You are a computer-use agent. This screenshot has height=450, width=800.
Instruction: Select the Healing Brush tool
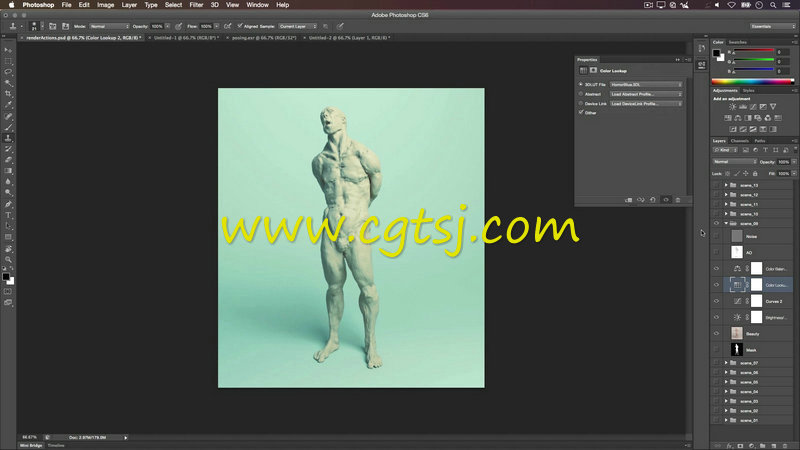8,116
